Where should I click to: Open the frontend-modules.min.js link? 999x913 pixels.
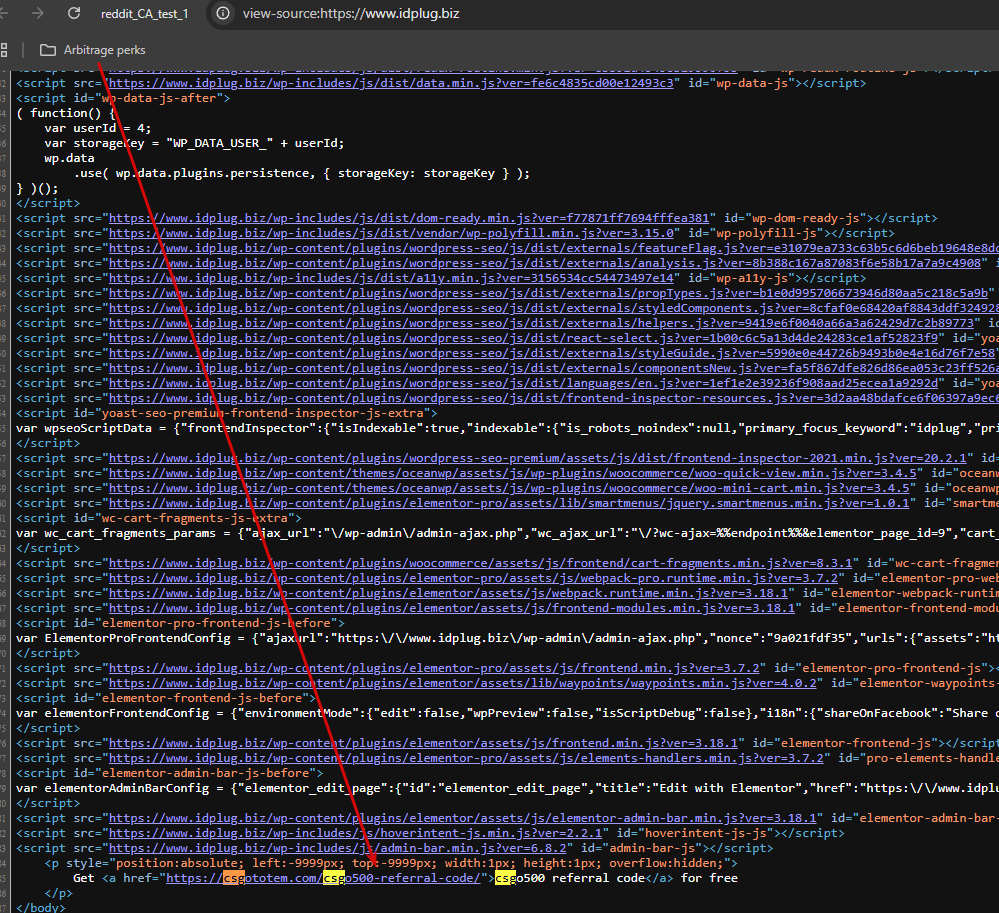click(x=451, y=608)
